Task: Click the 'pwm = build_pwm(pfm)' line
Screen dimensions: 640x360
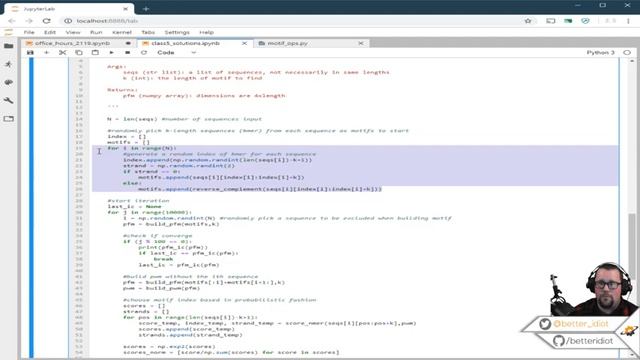Action: click(x=161, y=288)
